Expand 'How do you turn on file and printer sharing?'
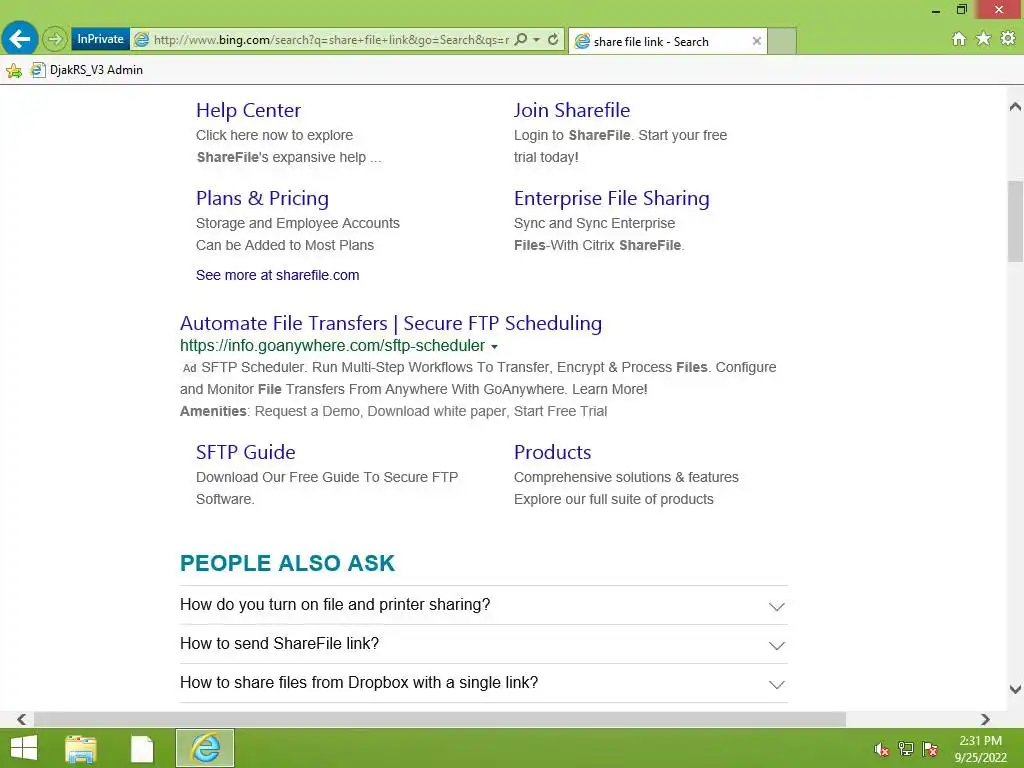1024x768 pixels. 483,605
